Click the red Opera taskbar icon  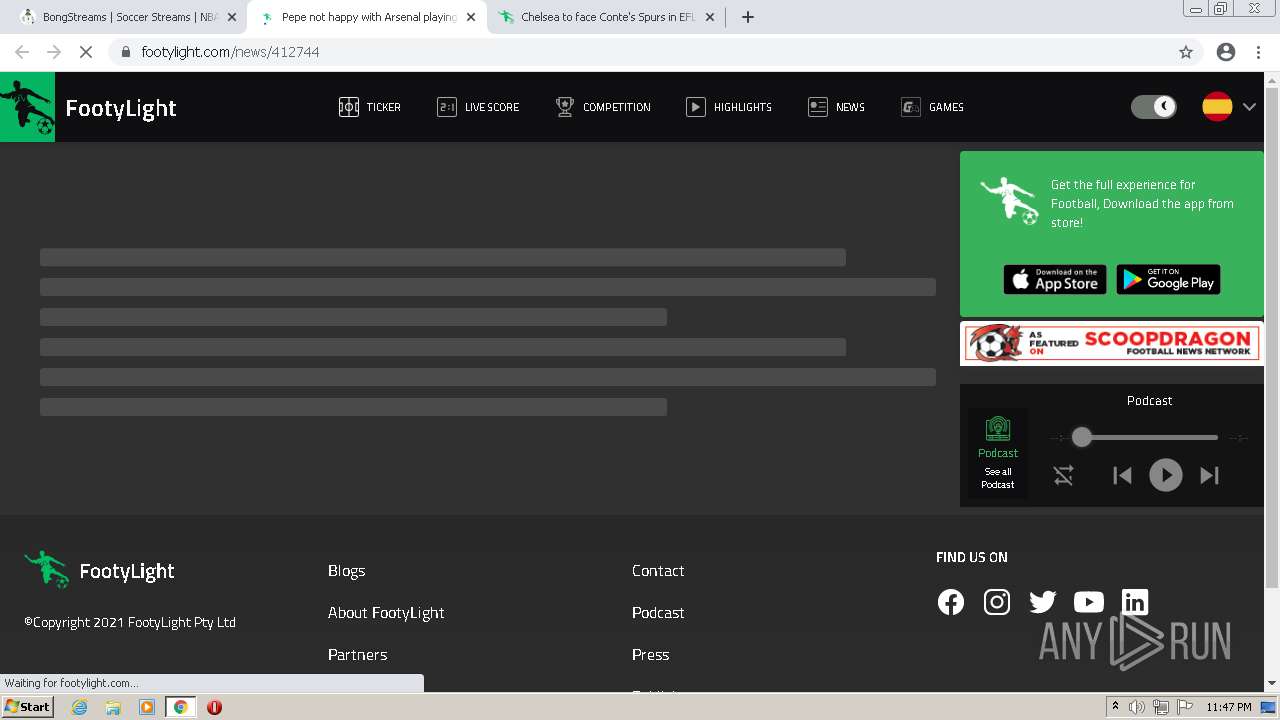[x=214, y=707]
